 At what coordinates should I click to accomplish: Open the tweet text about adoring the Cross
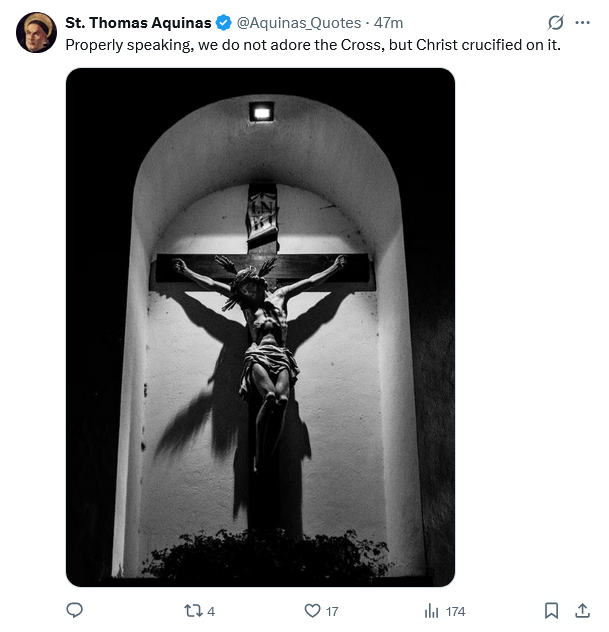313,45
